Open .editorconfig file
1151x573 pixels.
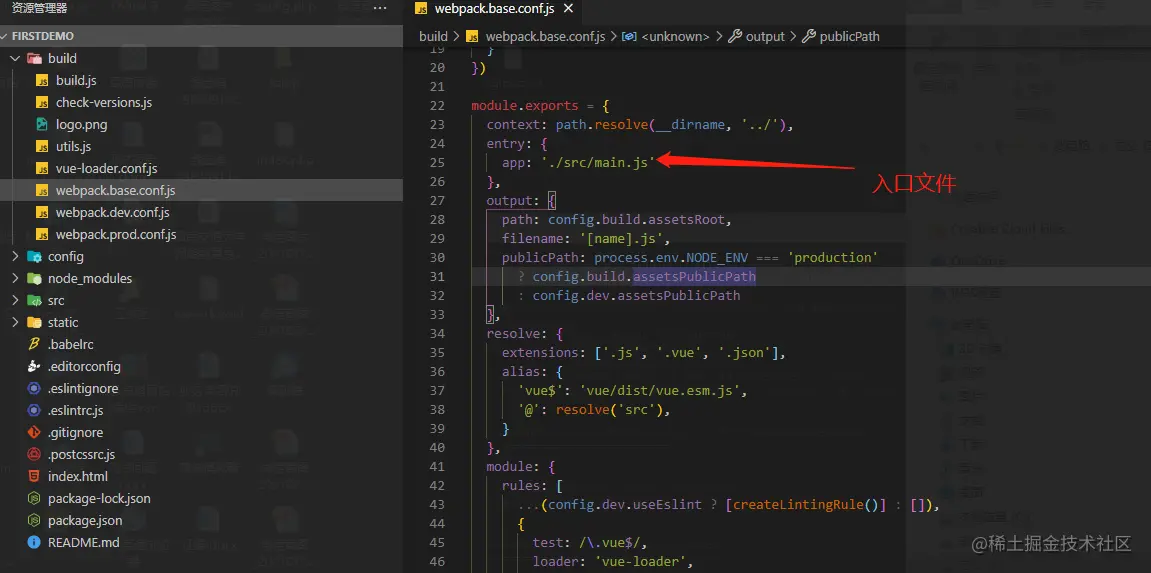[x=84, y=366]
